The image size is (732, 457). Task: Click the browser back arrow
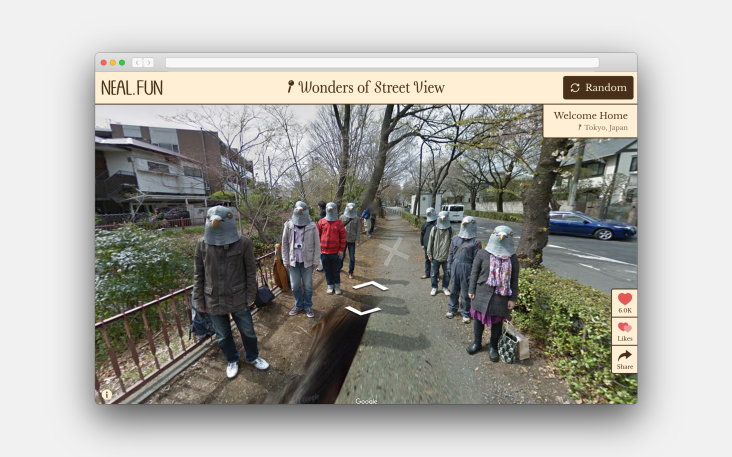137,63
